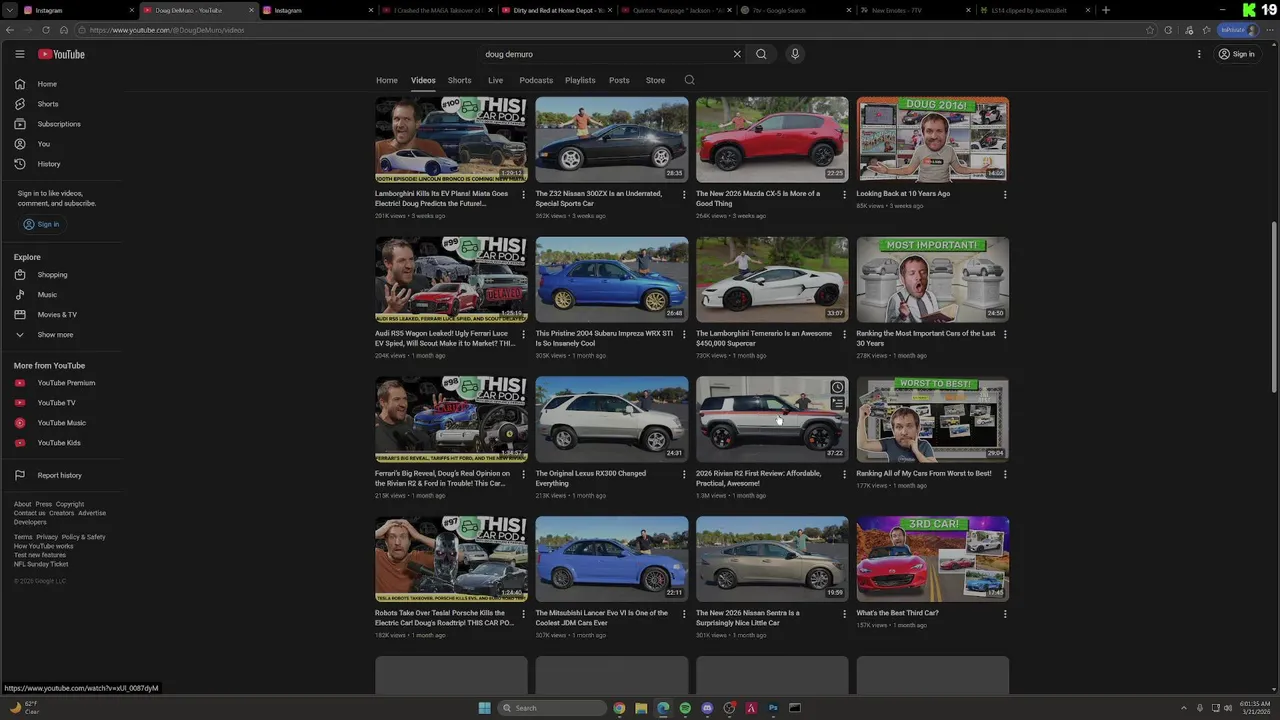Viewport: 1280px width, 720px height.
Task: Open options menu for What's the Best Third Car
Action: [x=1005, y=614]
